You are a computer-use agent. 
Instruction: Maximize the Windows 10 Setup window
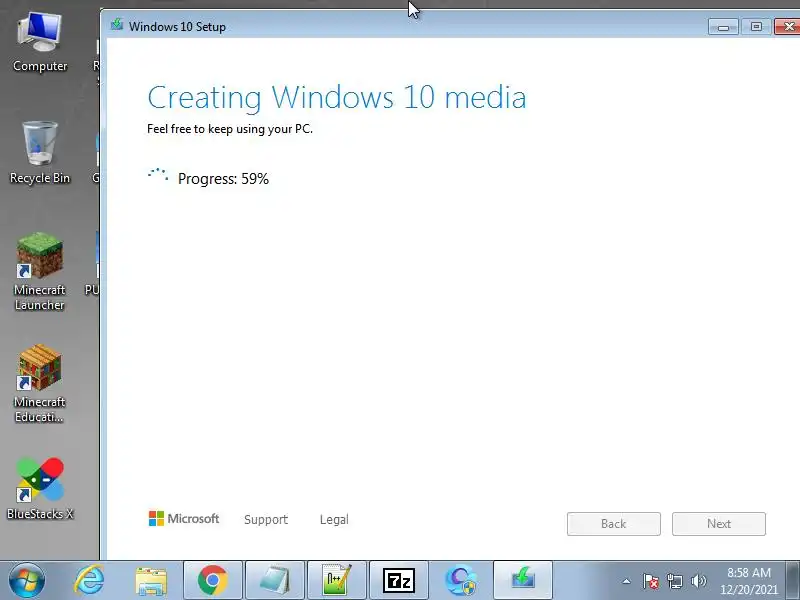[756, 27]
